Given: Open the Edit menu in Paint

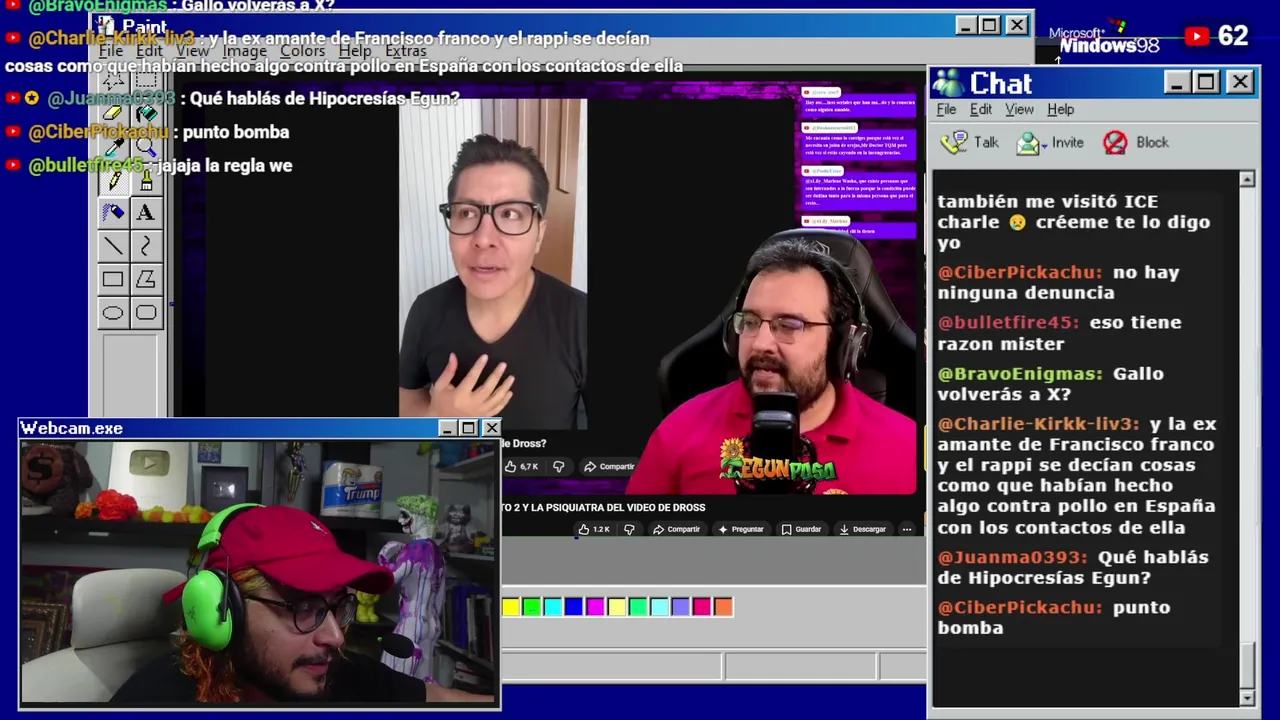Looking at the screenshot, I should [x=150, y=51].
